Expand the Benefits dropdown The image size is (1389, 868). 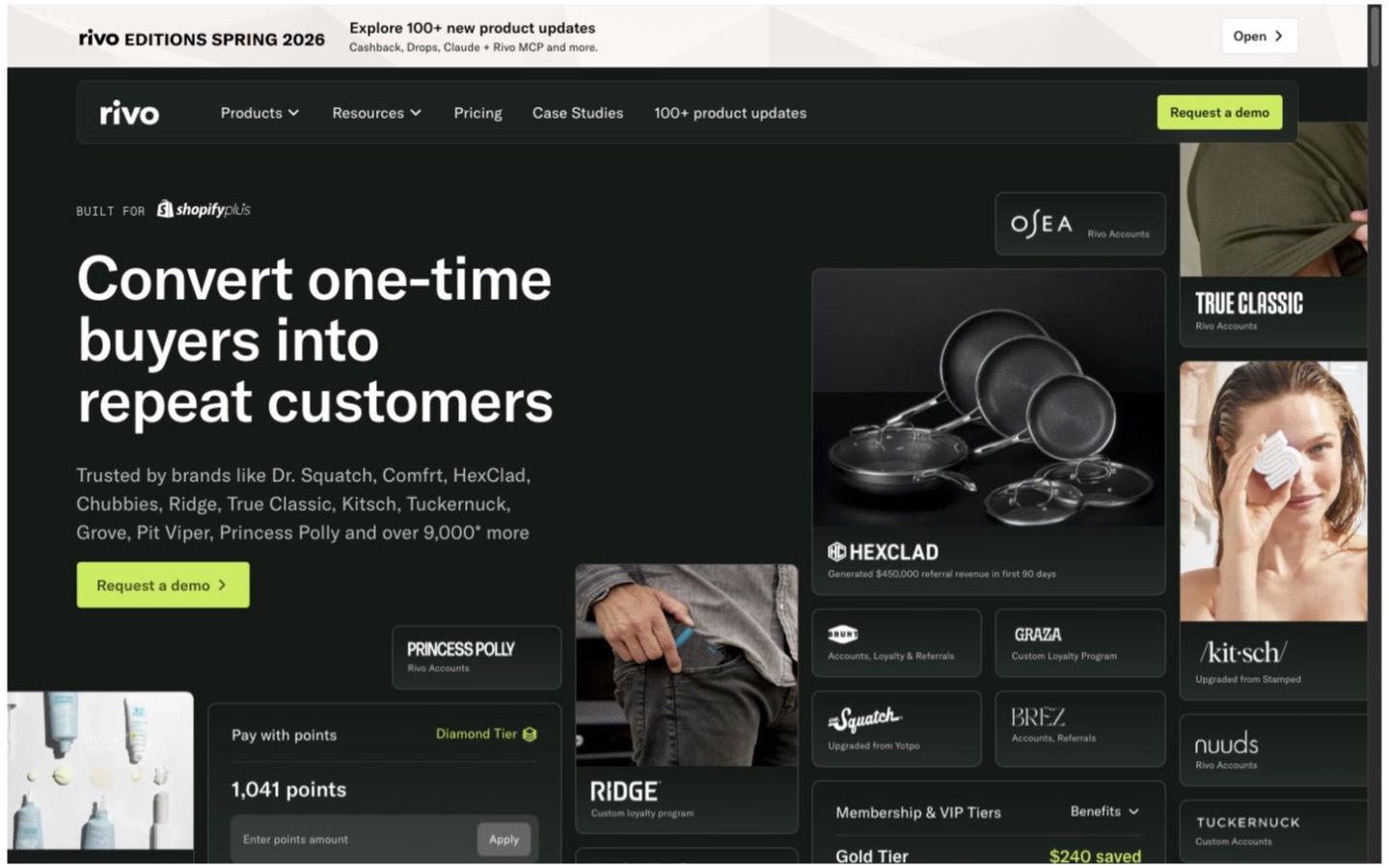pos(1104,811)
